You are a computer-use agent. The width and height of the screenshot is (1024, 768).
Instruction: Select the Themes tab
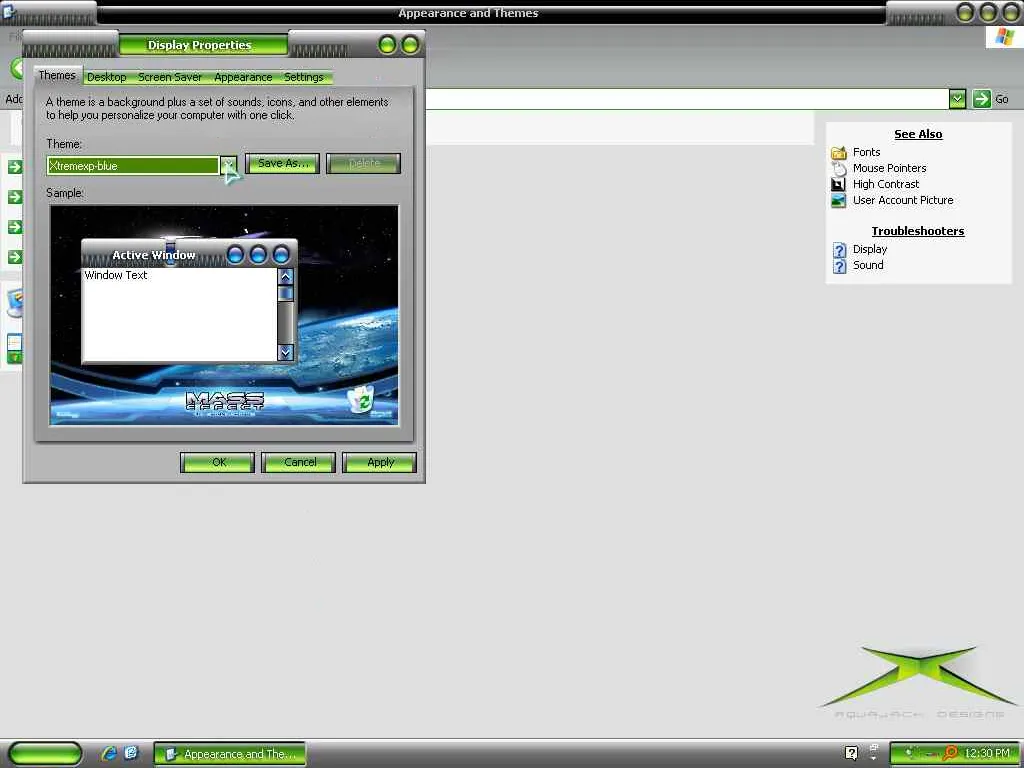click(x=57, y=75)
